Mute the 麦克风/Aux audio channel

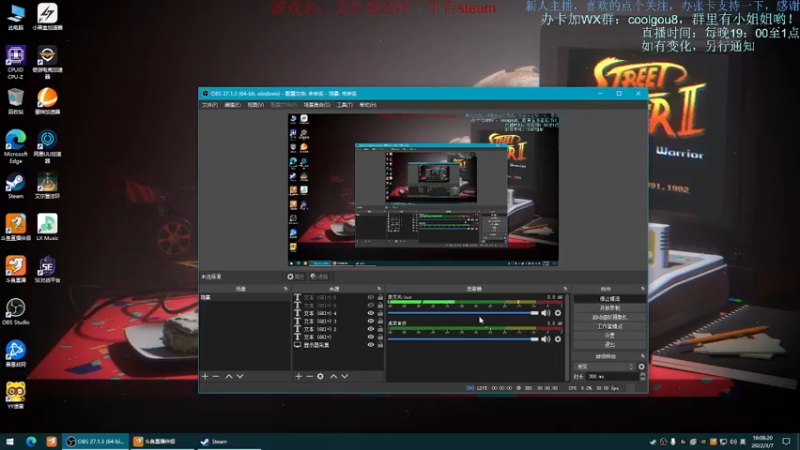[545, 313]
